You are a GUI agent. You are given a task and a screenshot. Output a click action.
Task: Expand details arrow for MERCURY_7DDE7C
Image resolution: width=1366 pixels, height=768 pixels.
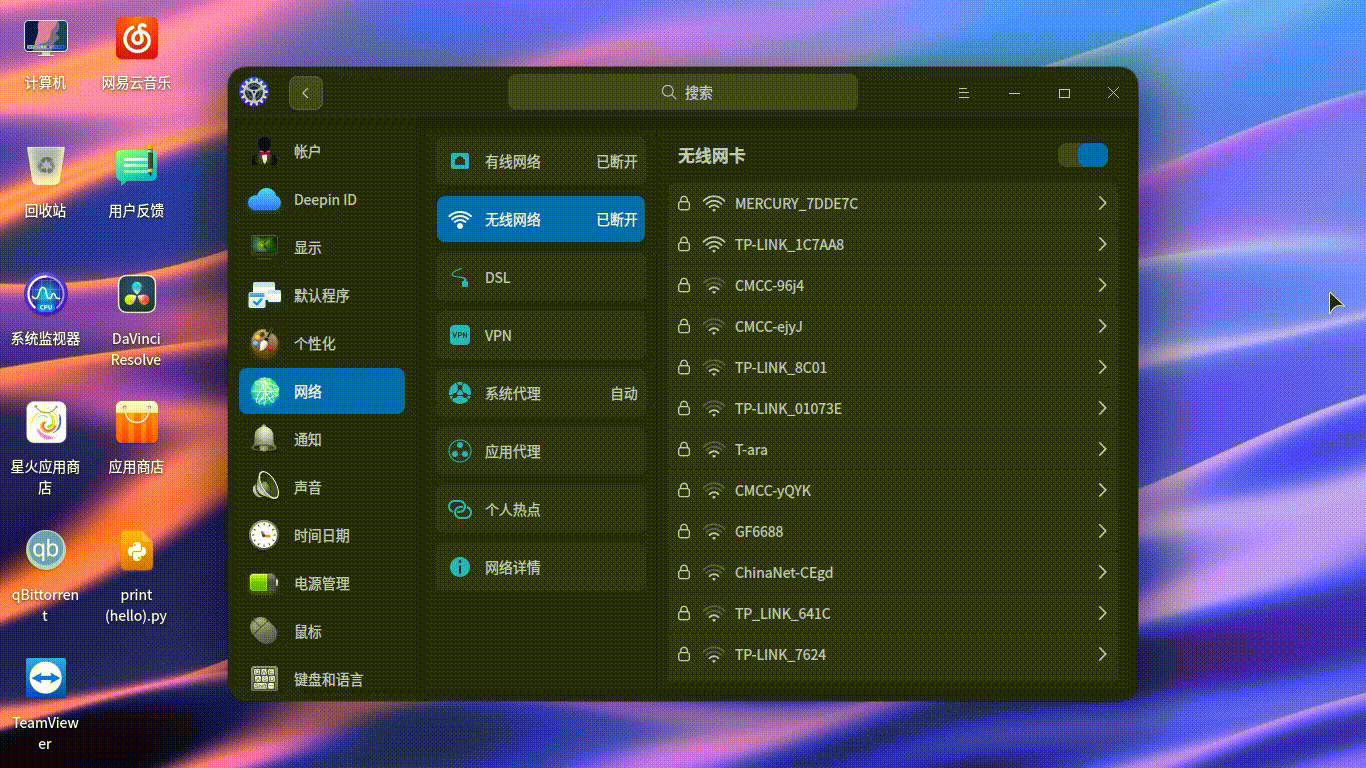click(x=1102, y=204)
